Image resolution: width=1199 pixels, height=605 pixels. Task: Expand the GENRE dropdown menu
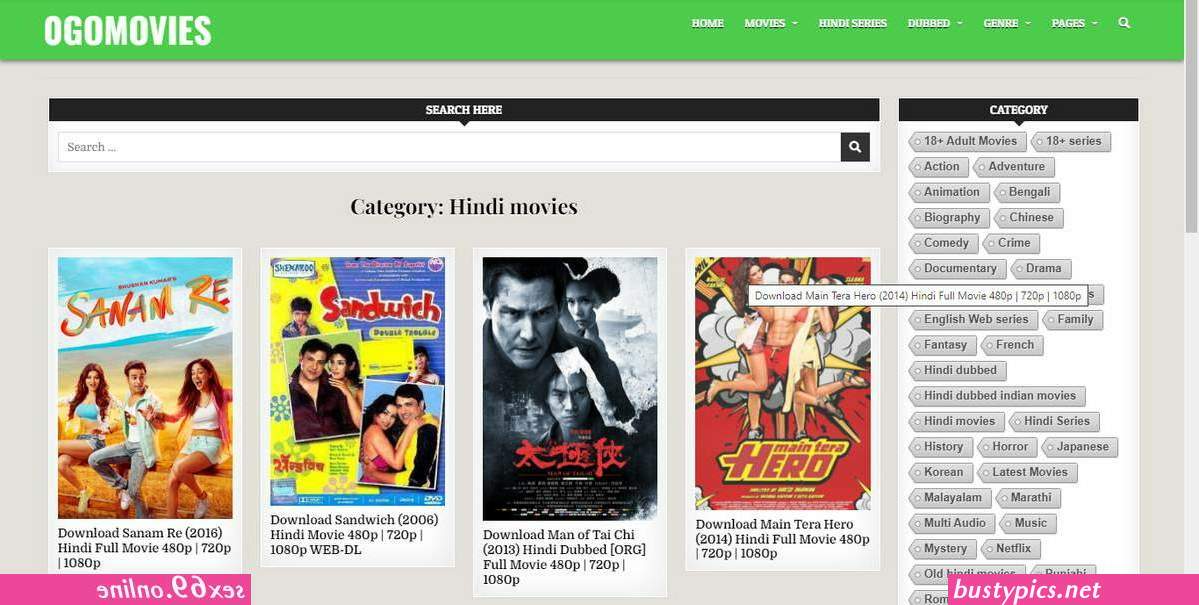coord(1007,23)
